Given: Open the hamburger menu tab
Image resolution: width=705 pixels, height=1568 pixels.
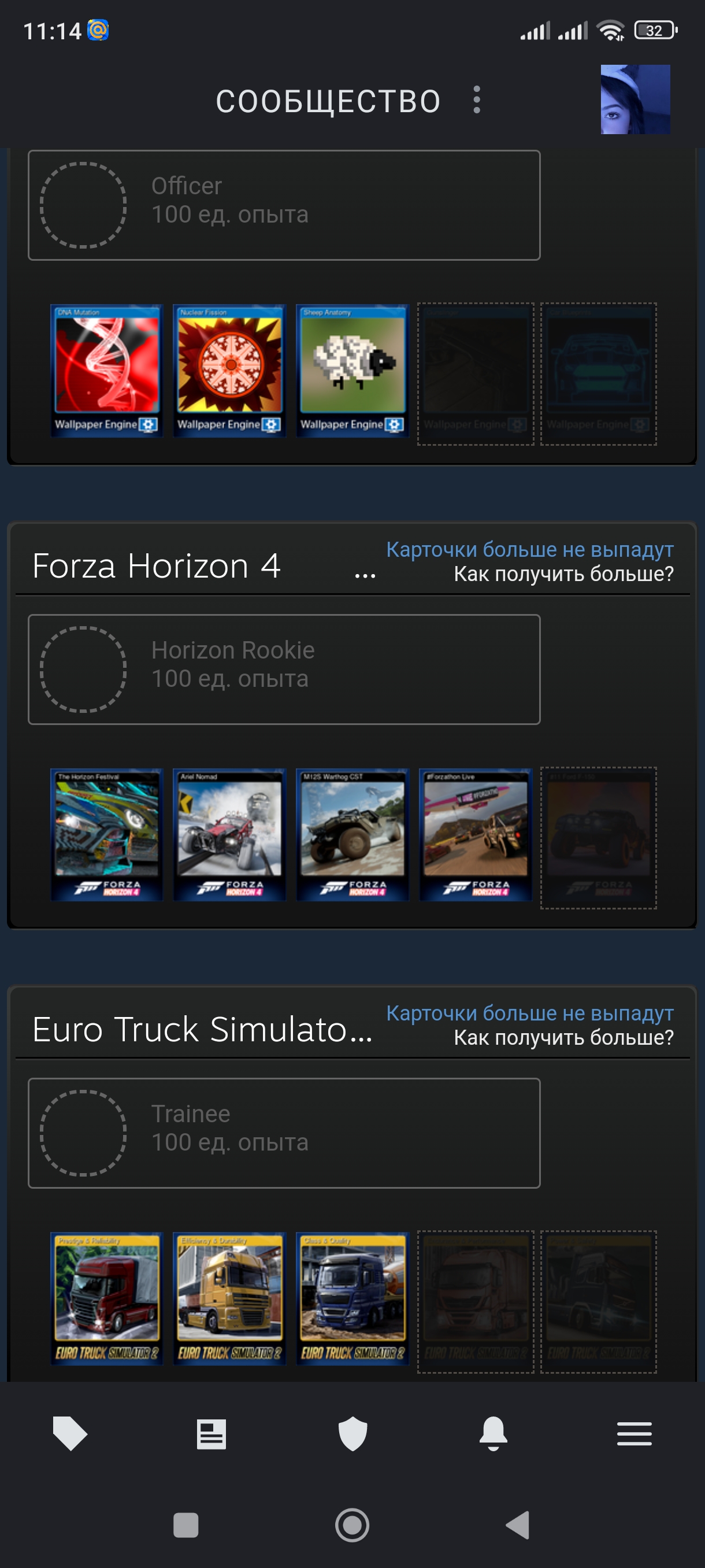Looking at the screenshot, I should [x=634, y=1433].
